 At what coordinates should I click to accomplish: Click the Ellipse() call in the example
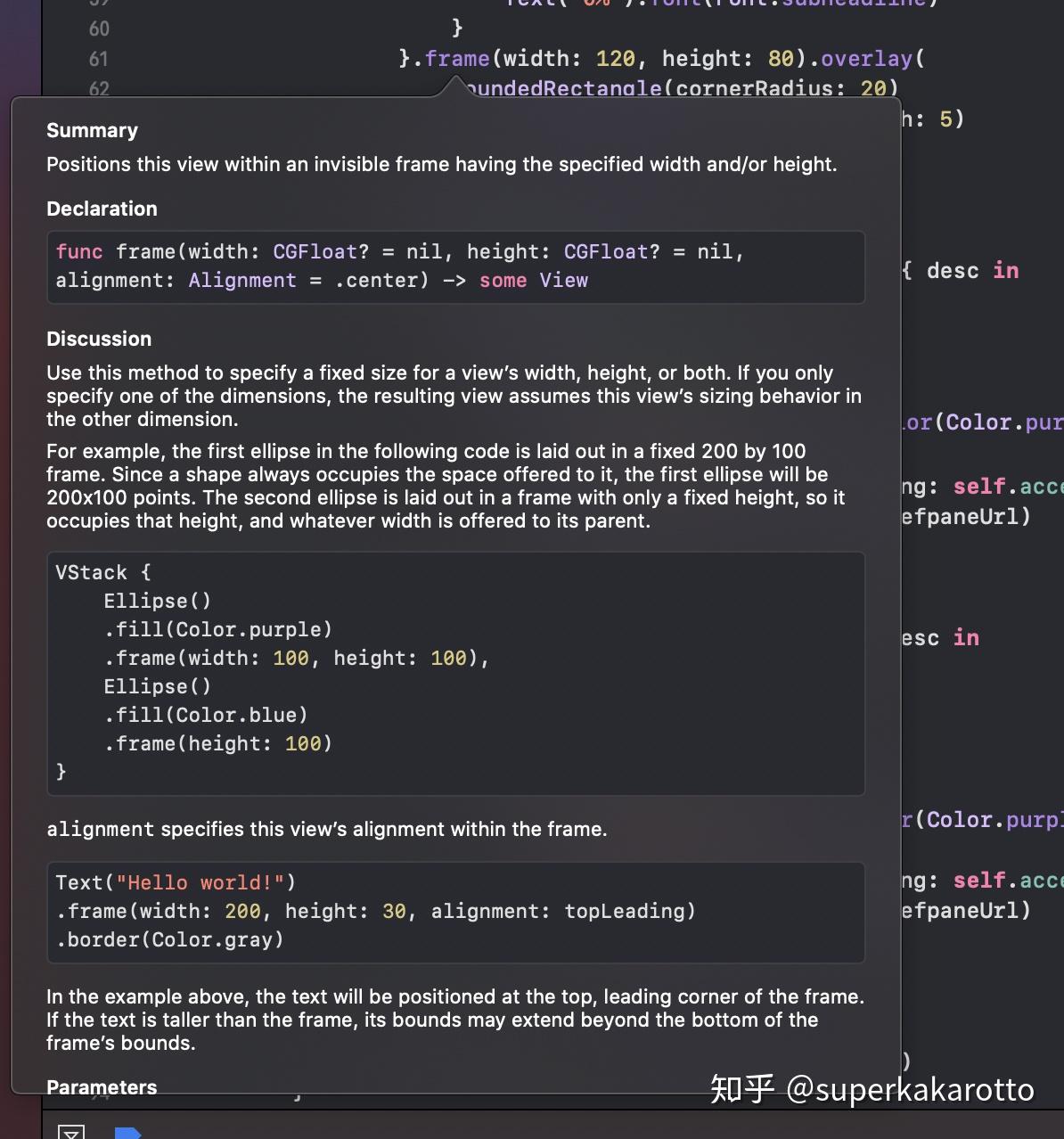[157, 600]
